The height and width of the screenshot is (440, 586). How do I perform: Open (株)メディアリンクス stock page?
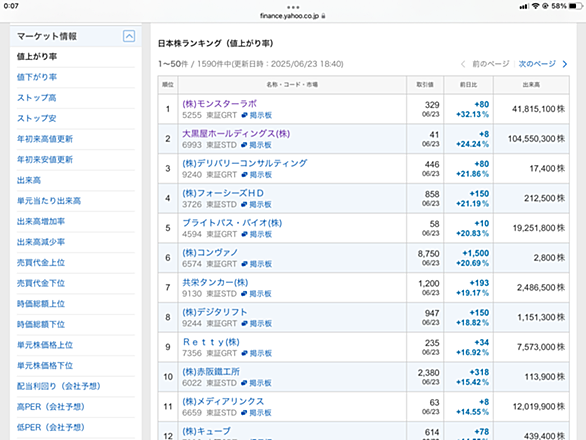pyautogui.click(x=223, y=401)
